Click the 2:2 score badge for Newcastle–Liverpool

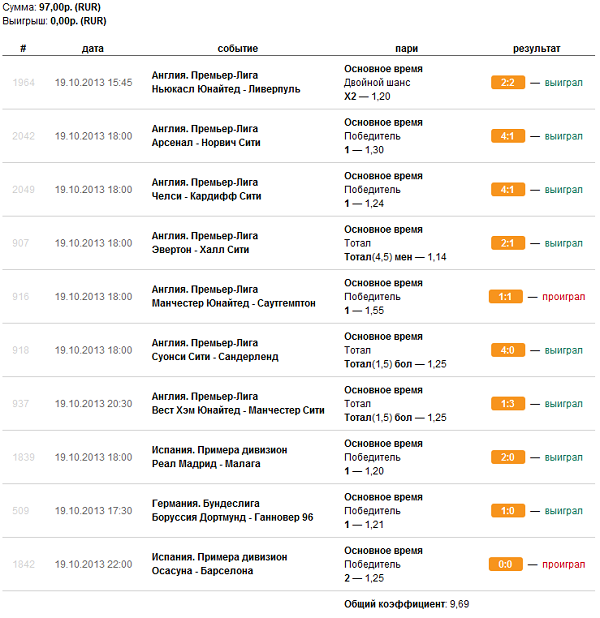click(x=507, y=82)
